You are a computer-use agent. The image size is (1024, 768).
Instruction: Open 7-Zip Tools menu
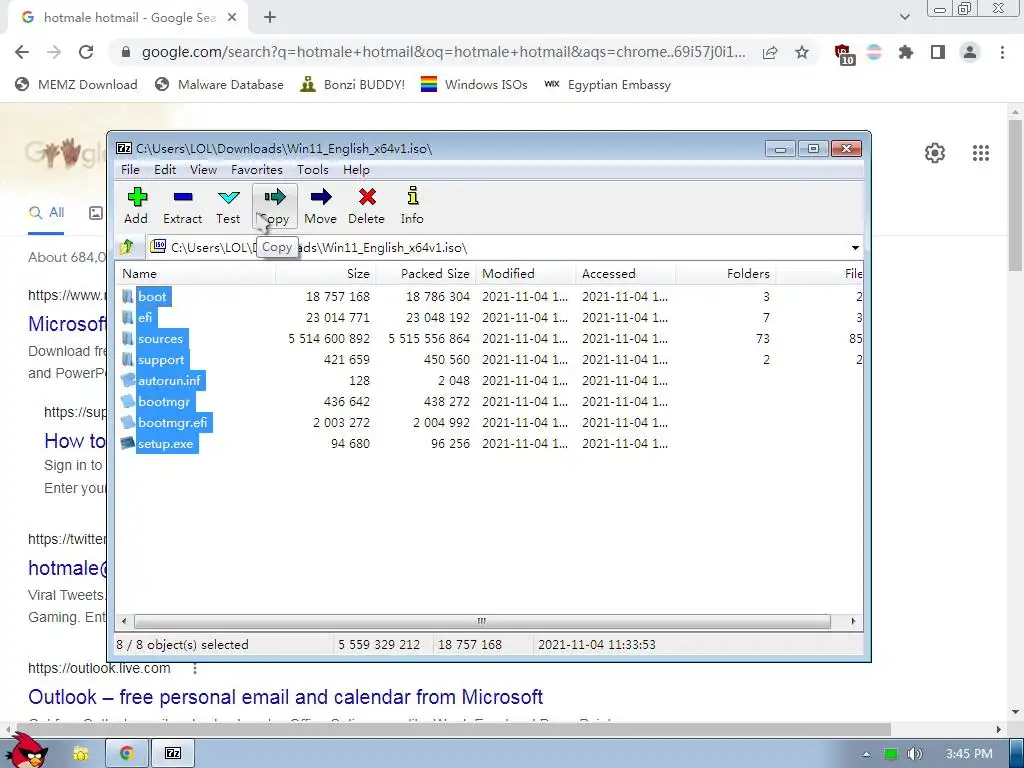[313, 170]
